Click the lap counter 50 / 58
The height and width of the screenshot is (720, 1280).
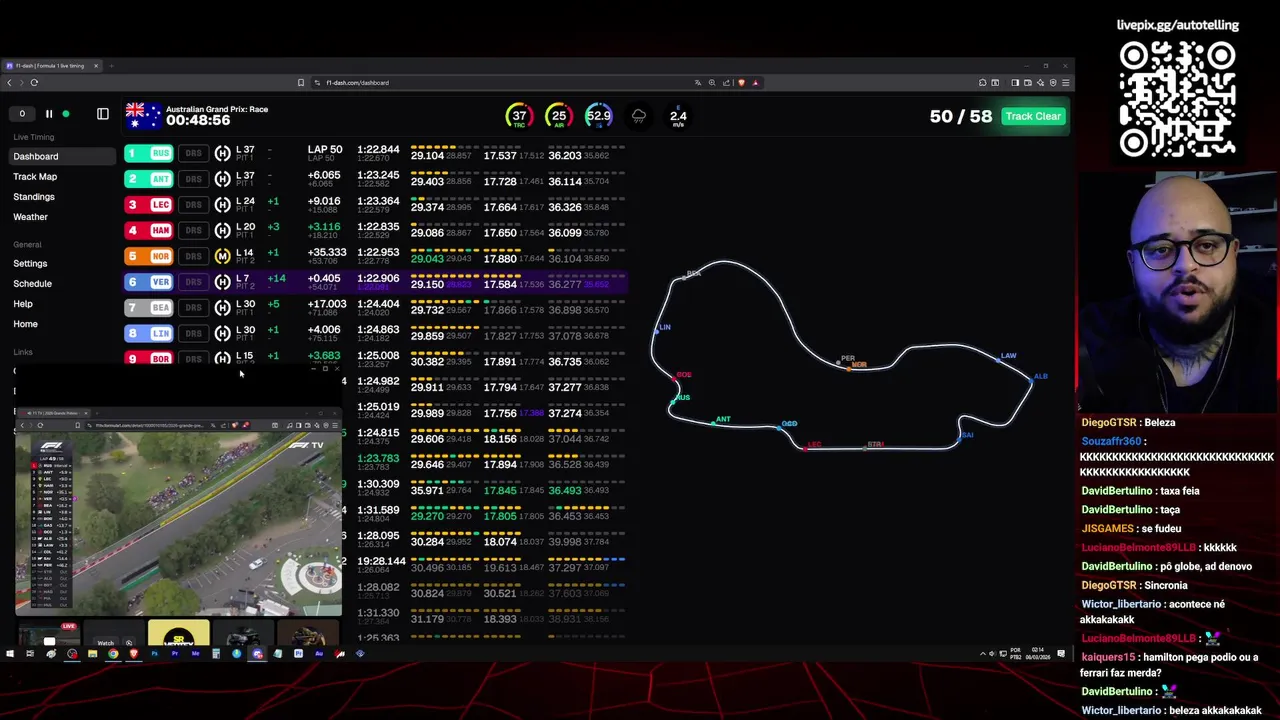(960, 116)
